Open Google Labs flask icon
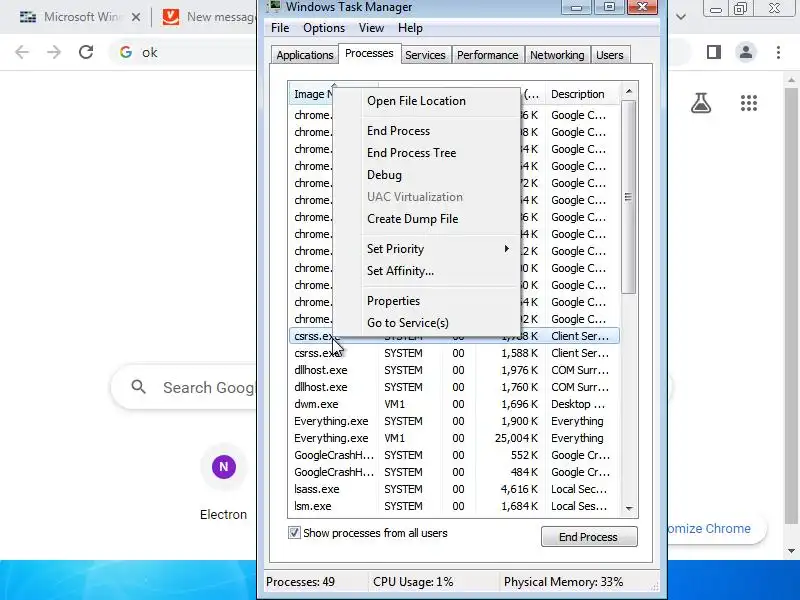The image size is (800, 600). 701,103
